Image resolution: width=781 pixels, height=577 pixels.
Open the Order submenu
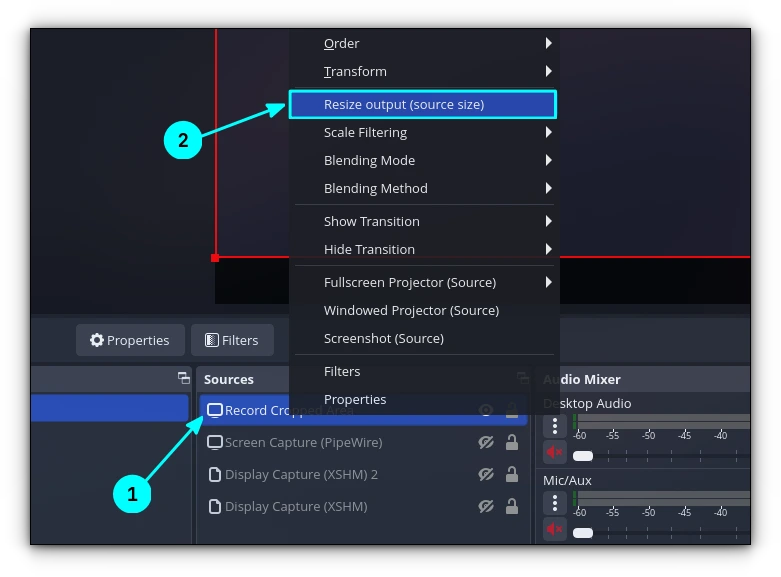click(x=424, y=43)
